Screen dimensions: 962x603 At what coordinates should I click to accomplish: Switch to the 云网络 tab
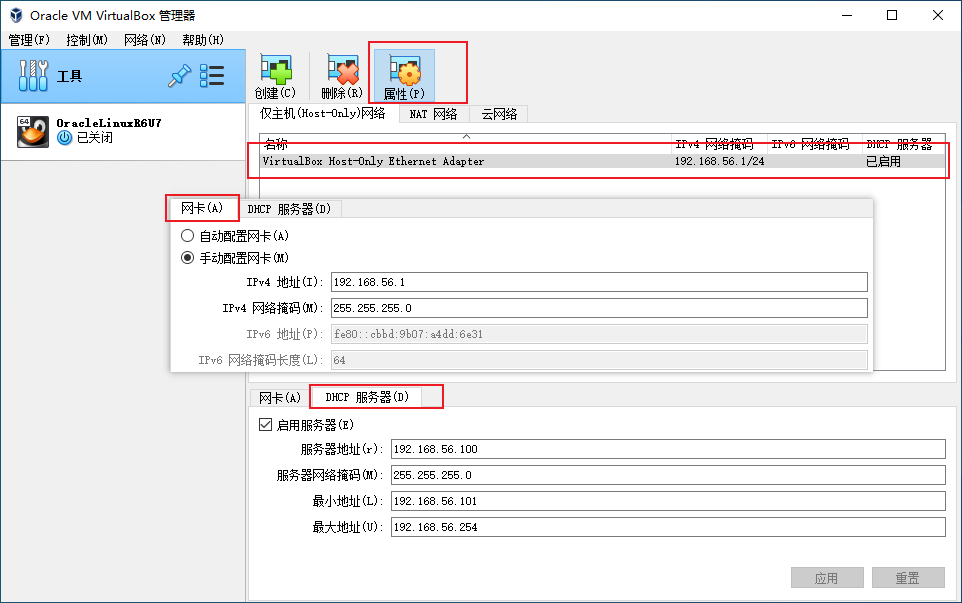(499, 114)
